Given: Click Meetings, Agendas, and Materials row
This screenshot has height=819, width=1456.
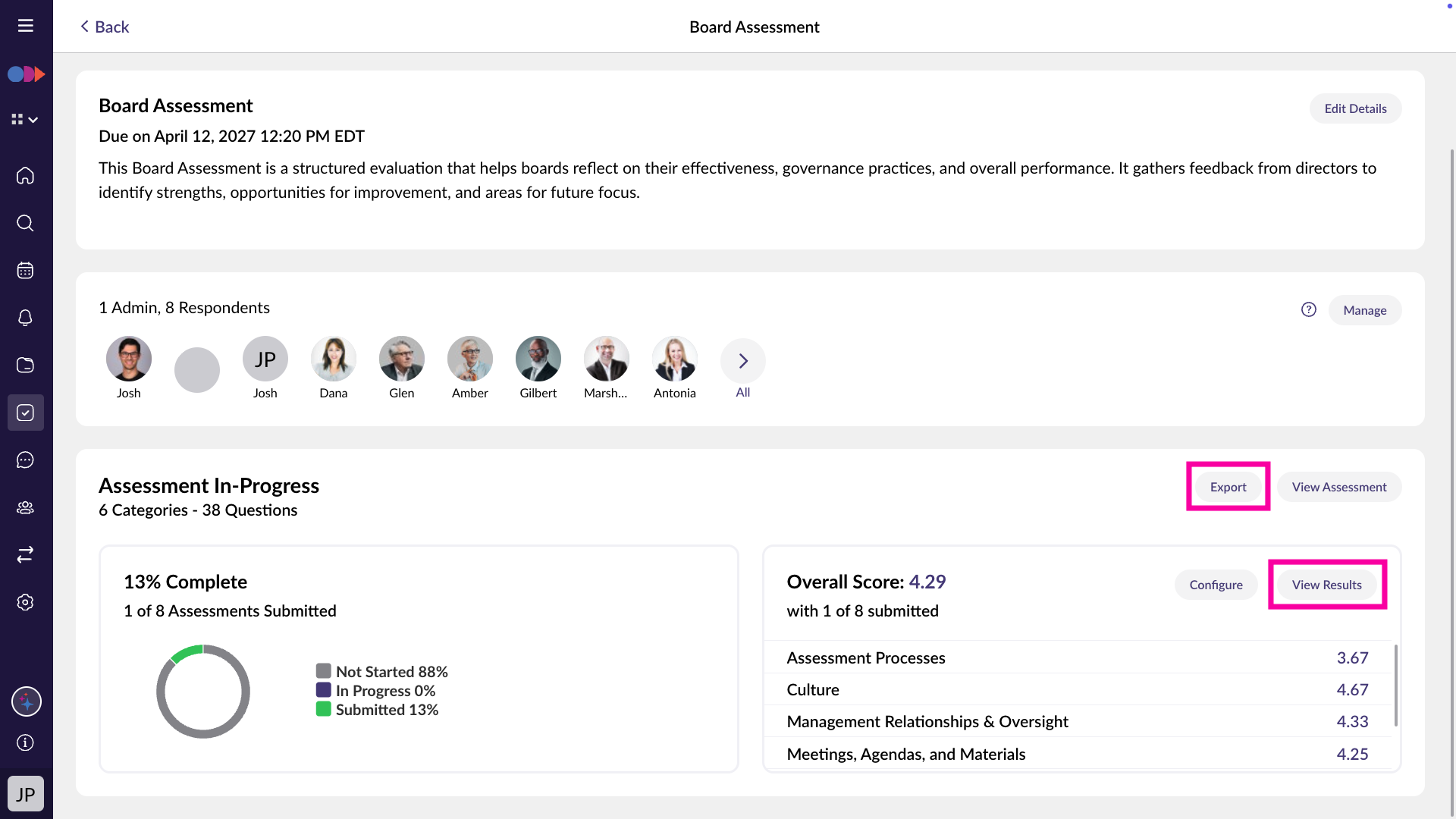Looking at the screenshot, I should (x=1078, y=754).
